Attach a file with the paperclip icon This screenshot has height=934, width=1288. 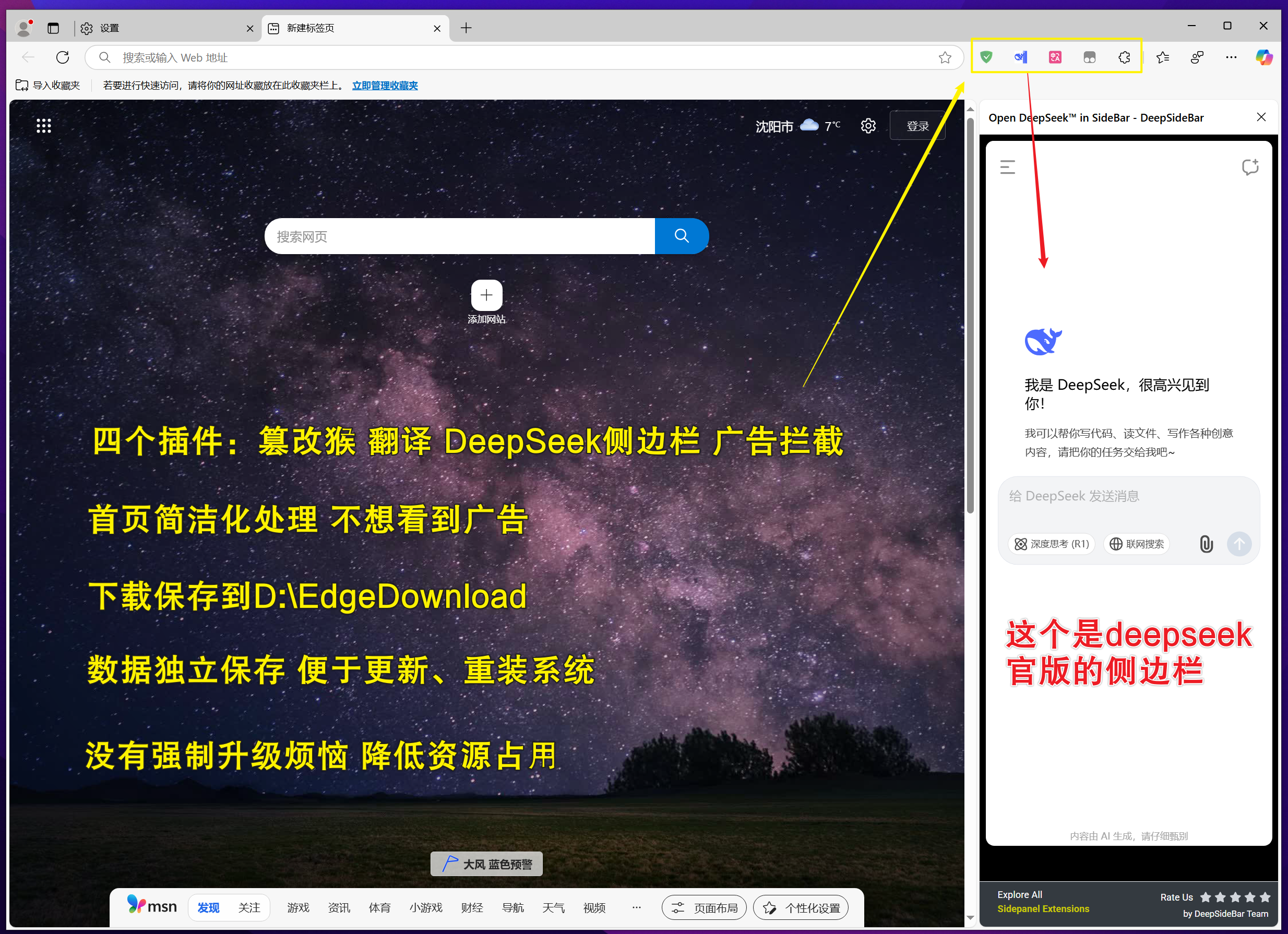click(x=1206, y=544)
